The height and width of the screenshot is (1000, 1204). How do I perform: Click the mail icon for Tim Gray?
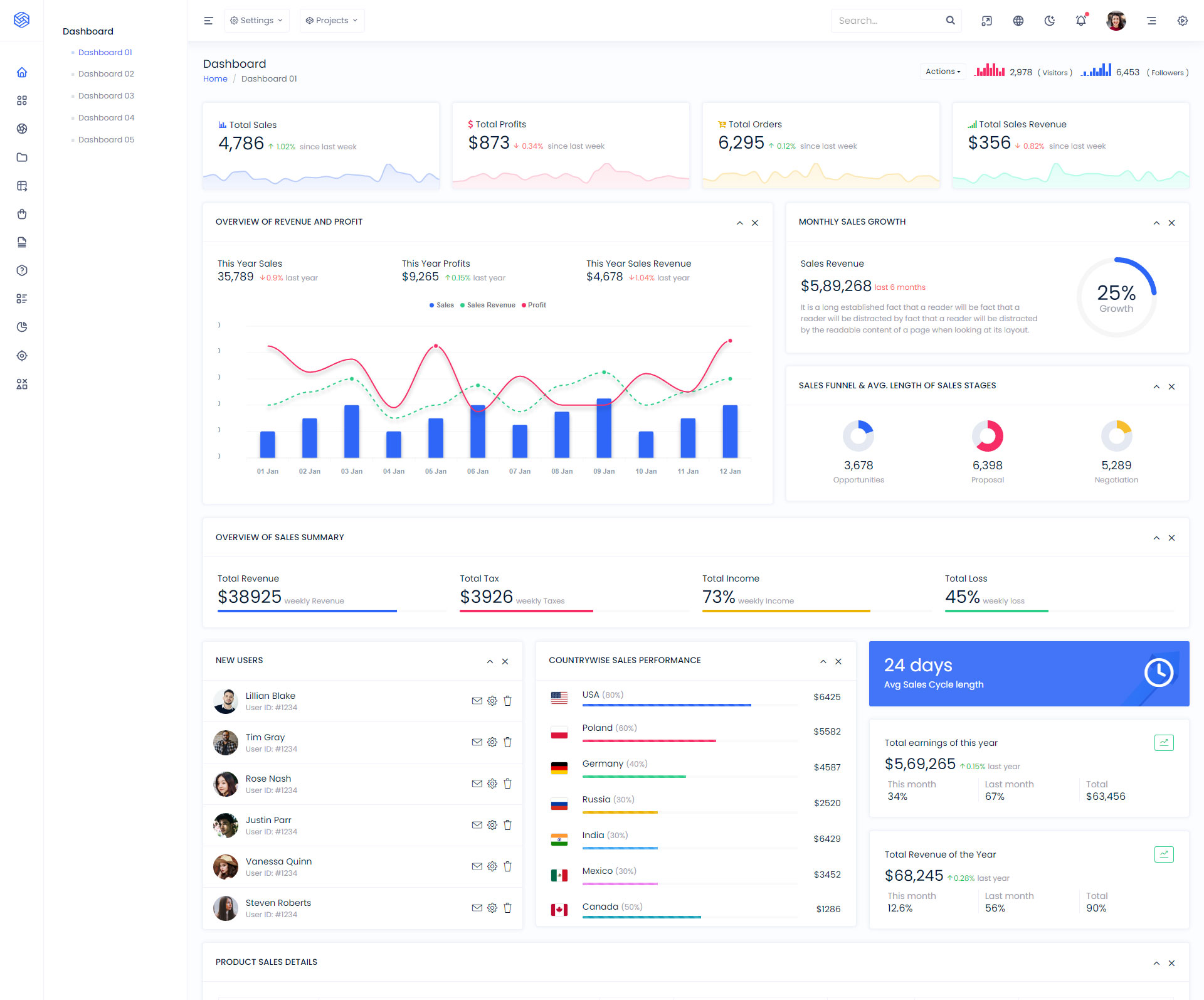(x=477, y=742)
